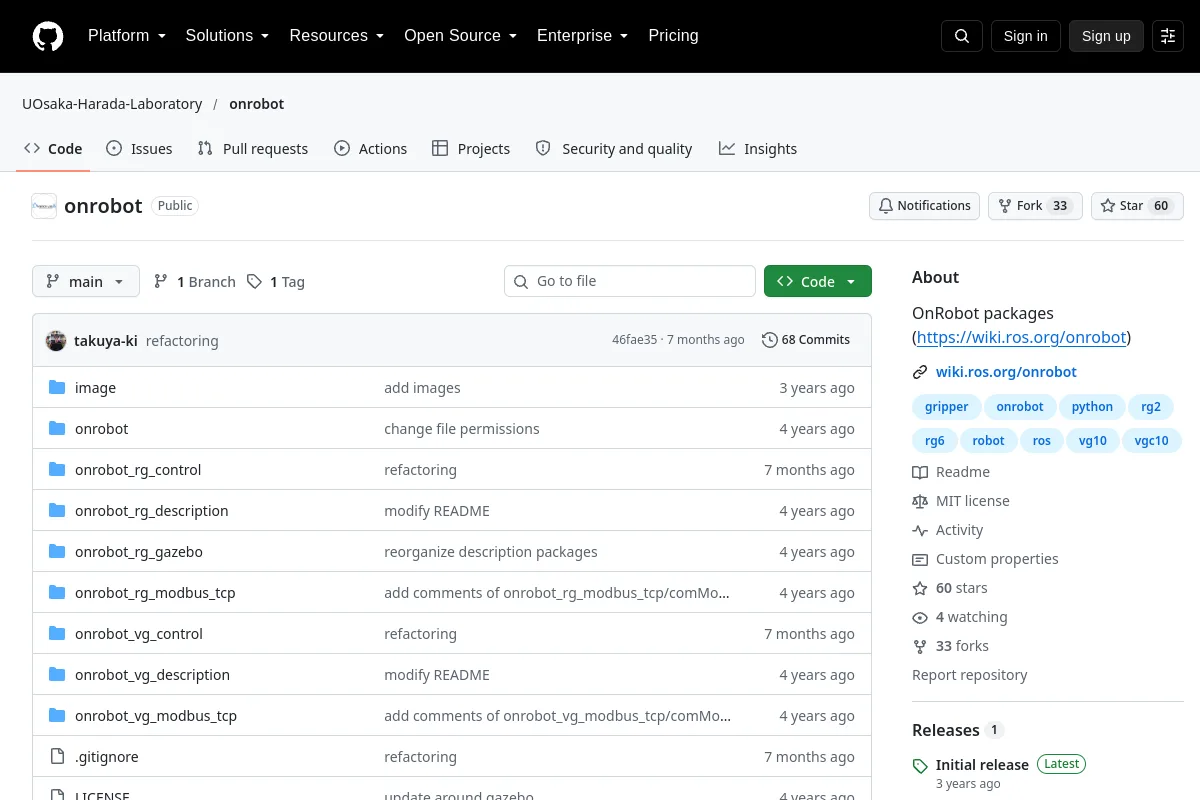The image size is (1200, 800).
Task: Open UOsaka-Harada-Laboratory organization link
Action: (x=112, y=104)
